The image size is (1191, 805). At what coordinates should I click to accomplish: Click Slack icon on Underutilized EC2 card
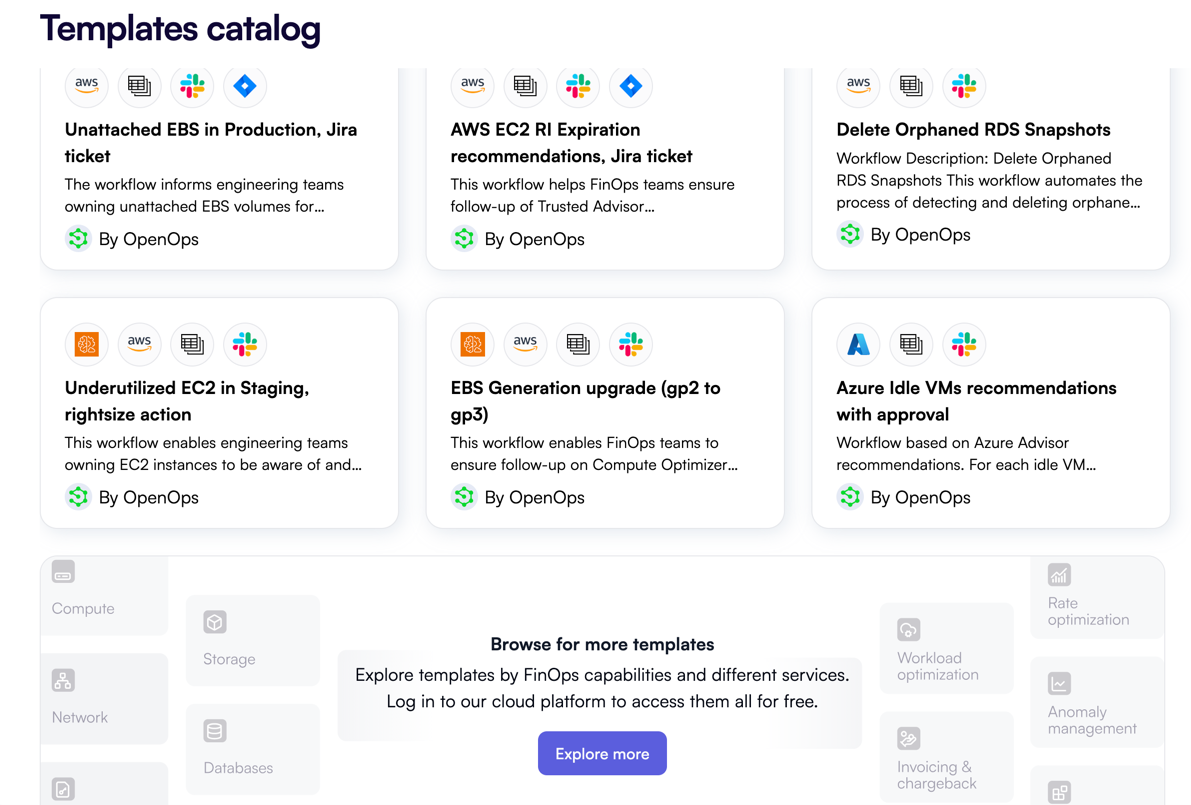point(245,344)
